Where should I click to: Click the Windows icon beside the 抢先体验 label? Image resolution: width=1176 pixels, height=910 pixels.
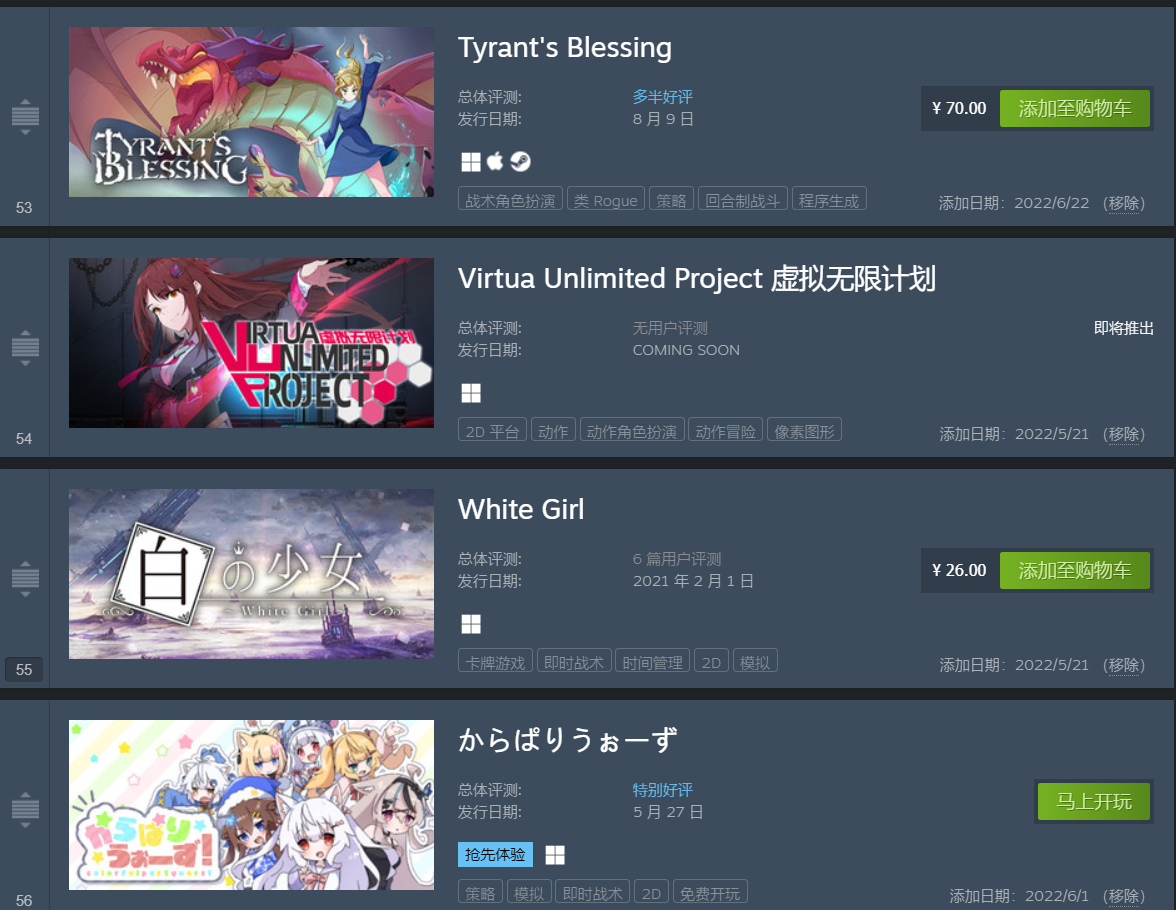[x=555, y=855]
